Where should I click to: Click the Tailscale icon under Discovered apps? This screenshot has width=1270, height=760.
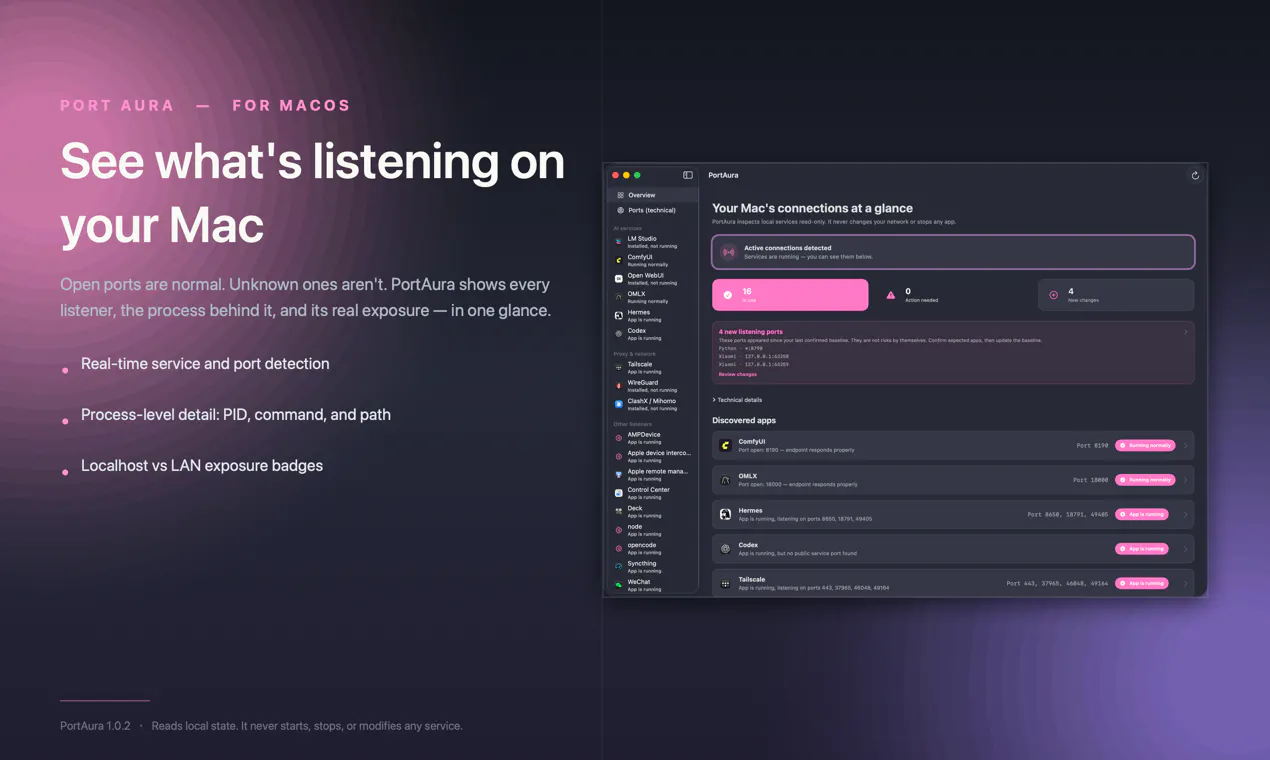click(725, 583)
